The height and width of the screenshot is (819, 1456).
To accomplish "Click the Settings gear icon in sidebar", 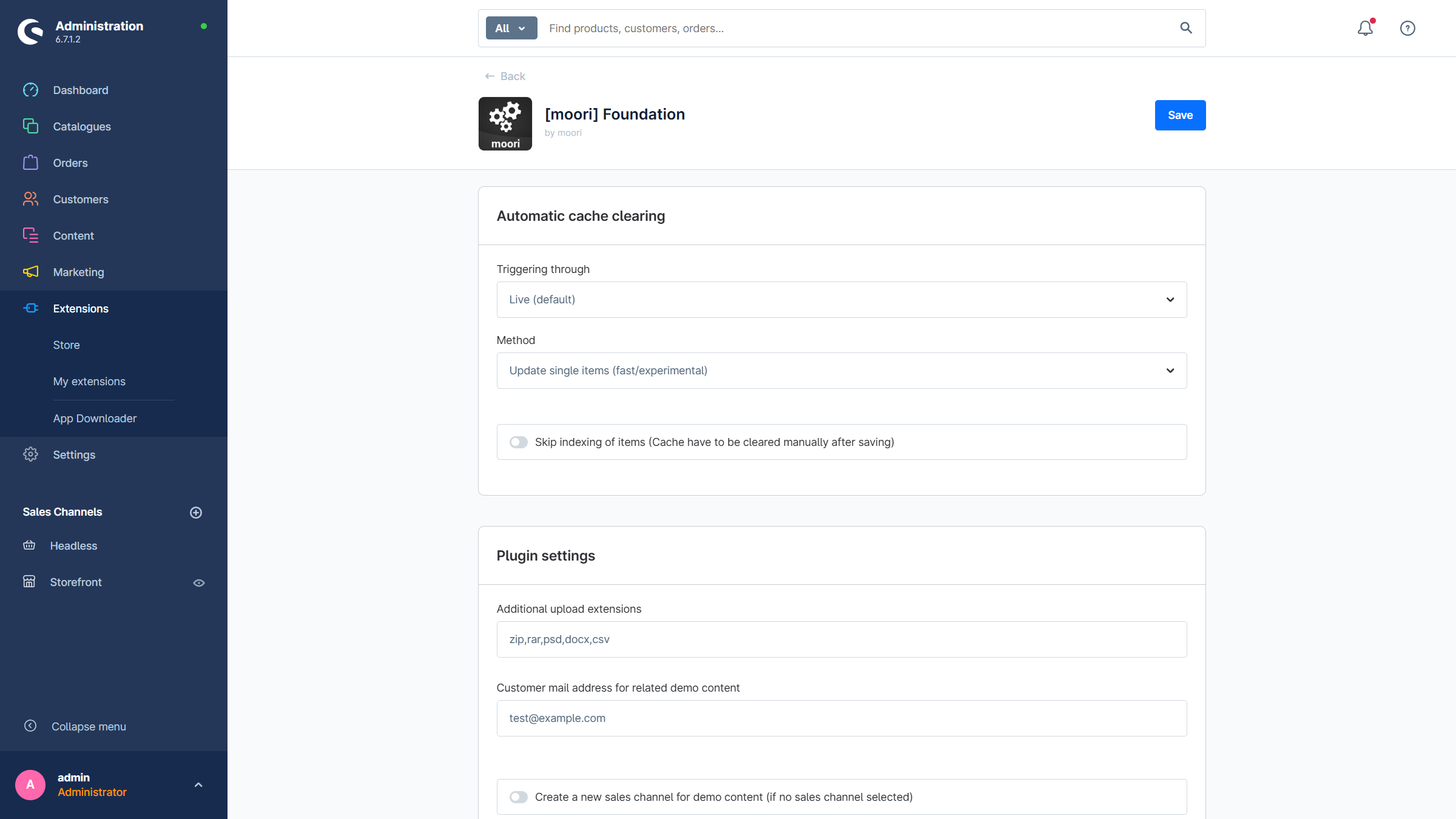I will coord(30,454).
